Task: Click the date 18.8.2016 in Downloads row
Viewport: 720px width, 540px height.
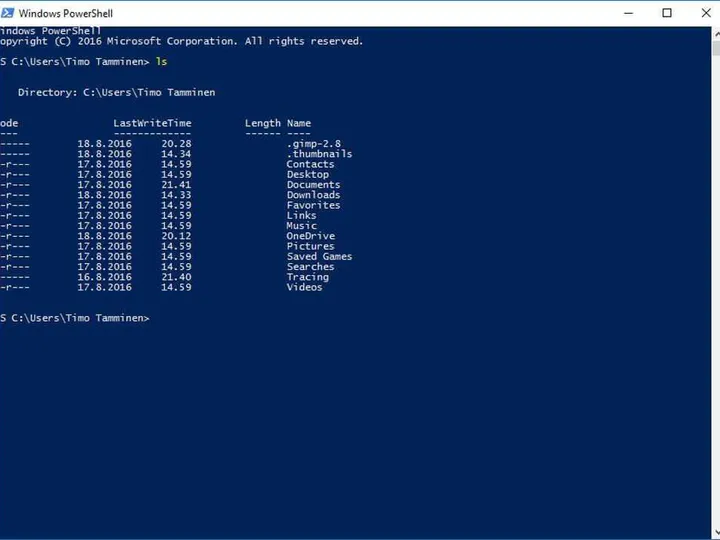Action: [104, 195]
